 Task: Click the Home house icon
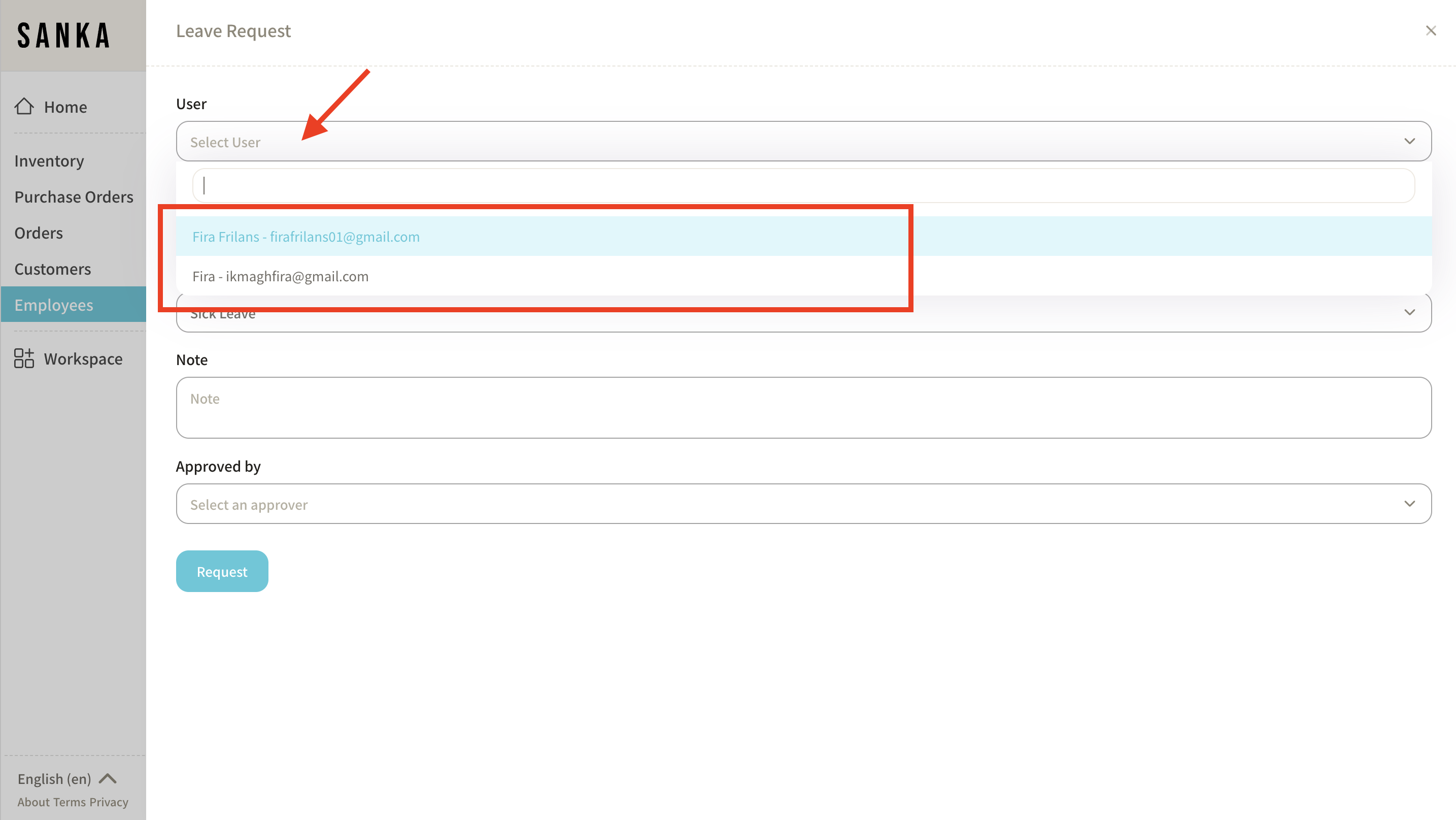[24, 106]
